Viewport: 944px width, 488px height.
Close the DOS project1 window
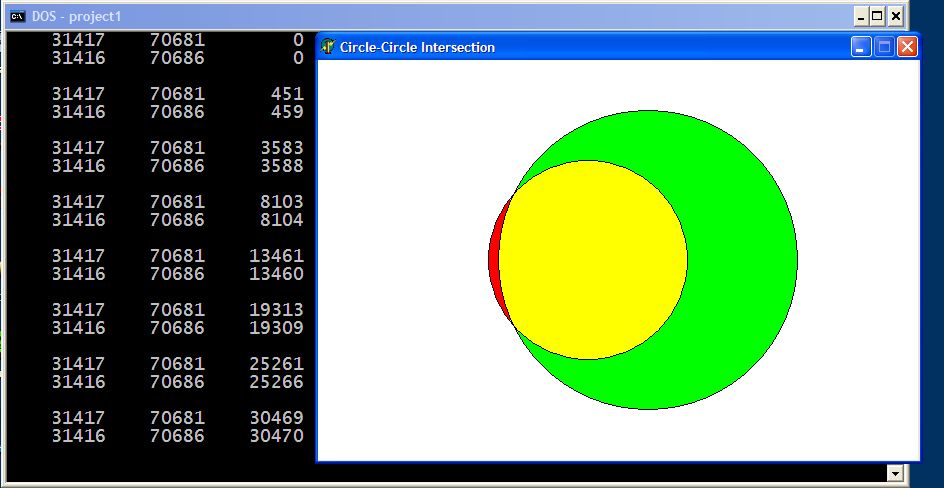[x=895, y=16]
